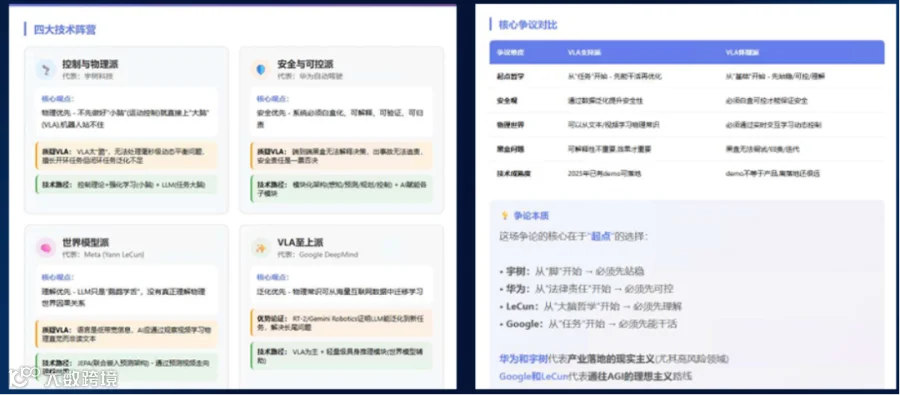Image resolution: width=900 pixels, height=395 pixels.
Task: Click cell 必须通过实时交互学习动态控制
Action: point(774,125)
